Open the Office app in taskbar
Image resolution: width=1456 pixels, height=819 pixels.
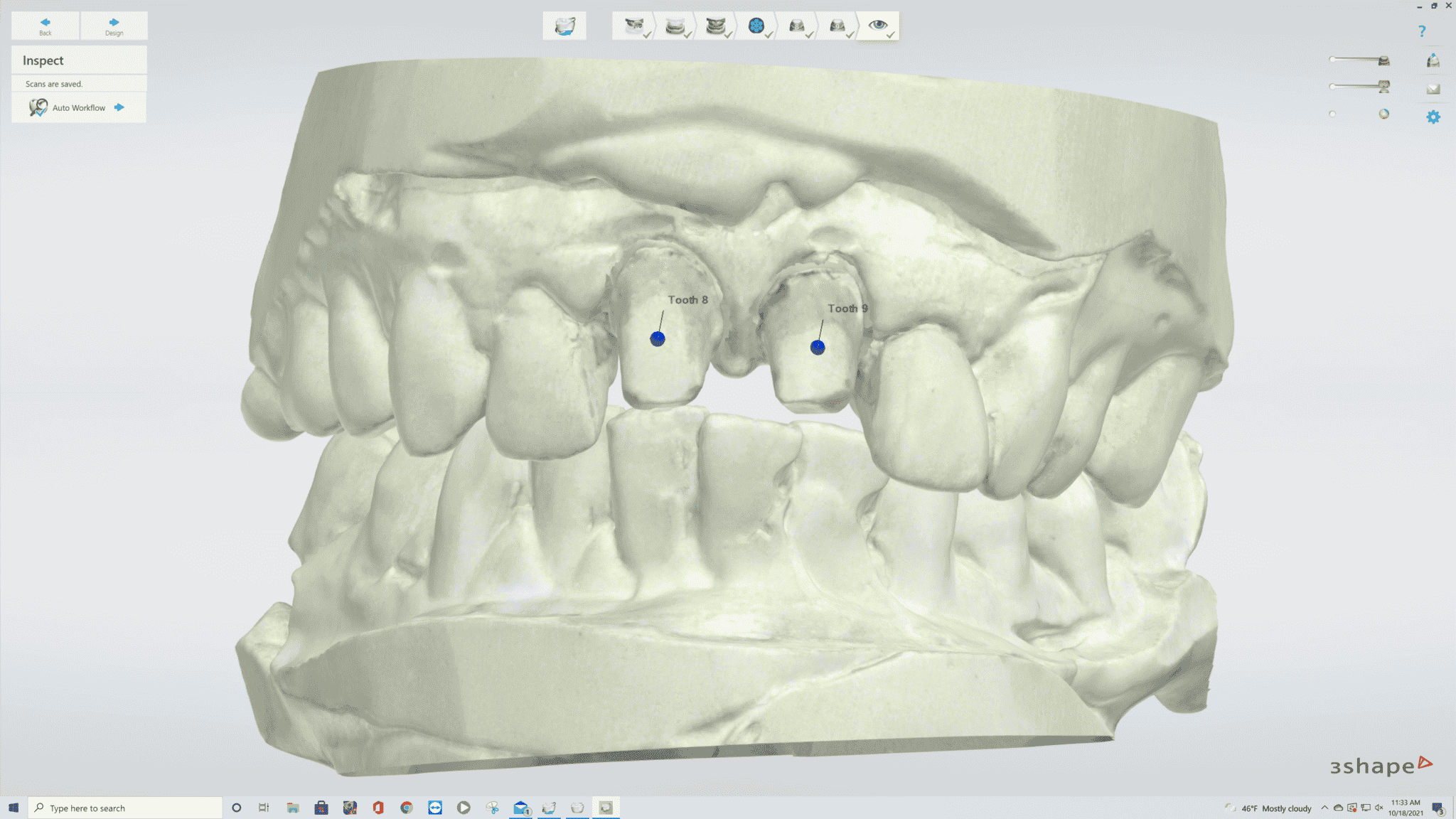[x=378, y=808]
